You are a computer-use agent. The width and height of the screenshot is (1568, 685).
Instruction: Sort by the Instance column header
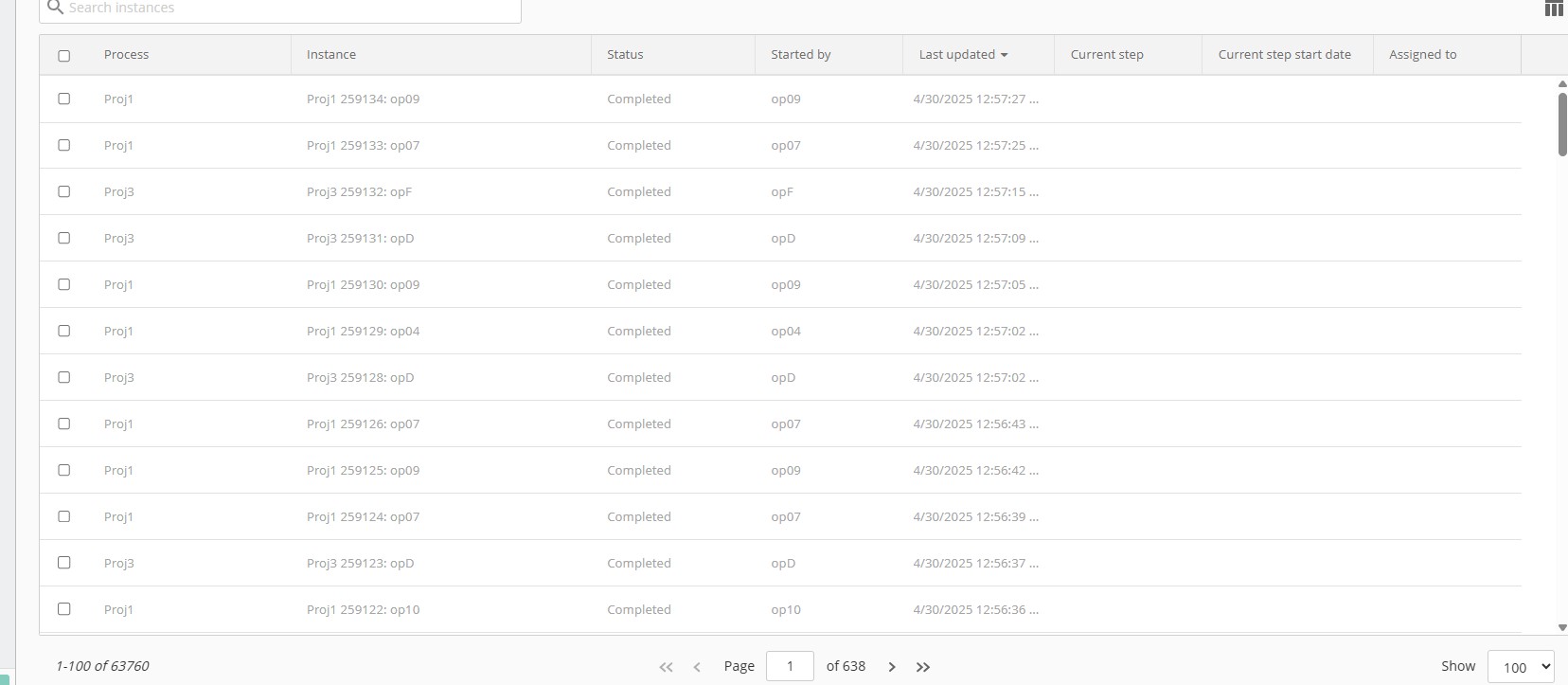[x=331, y=55]
